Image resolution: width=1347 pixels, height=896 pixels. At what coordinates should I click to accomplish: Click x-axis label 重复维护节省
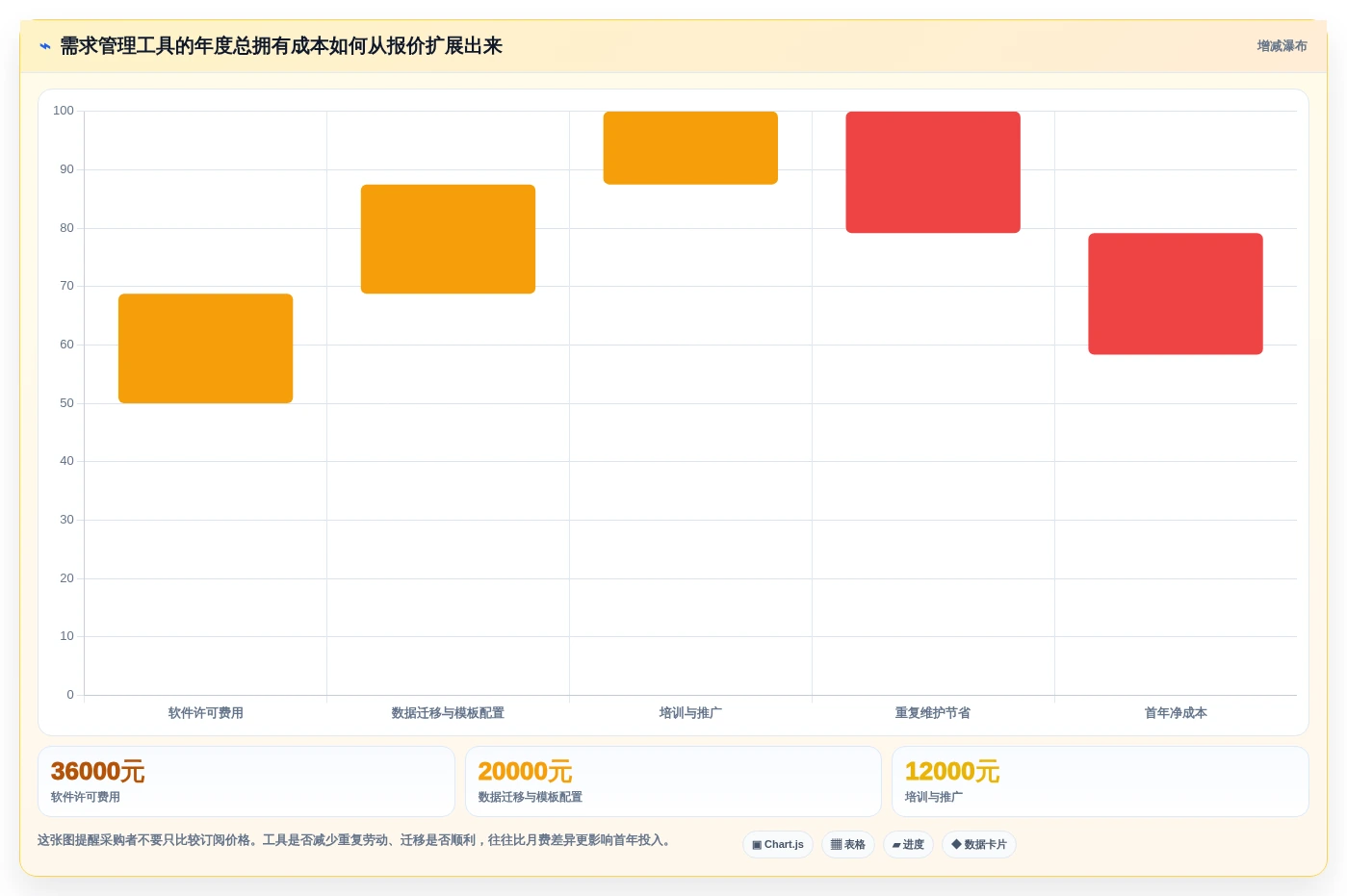tap(933, 713)
